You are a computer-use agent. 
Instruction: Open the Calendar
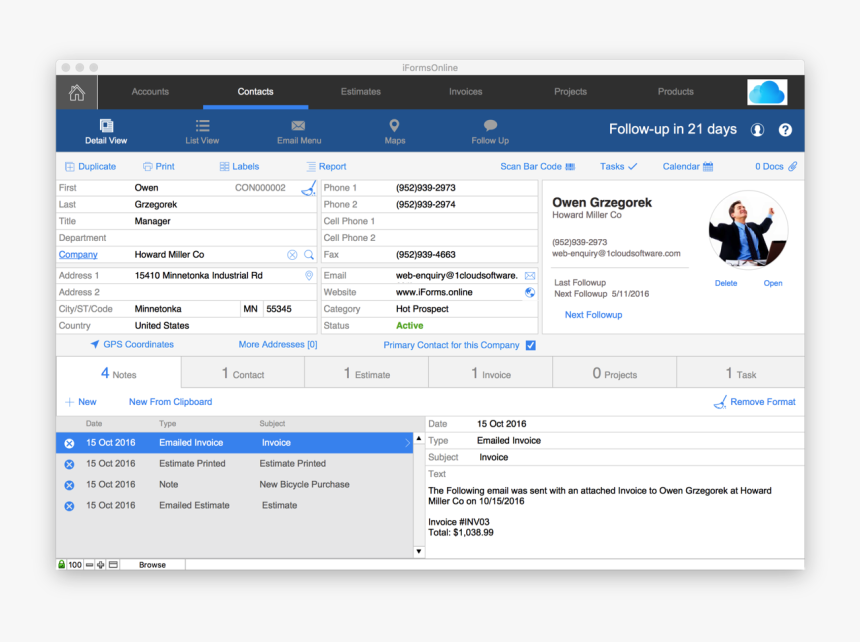click(688, 167)
